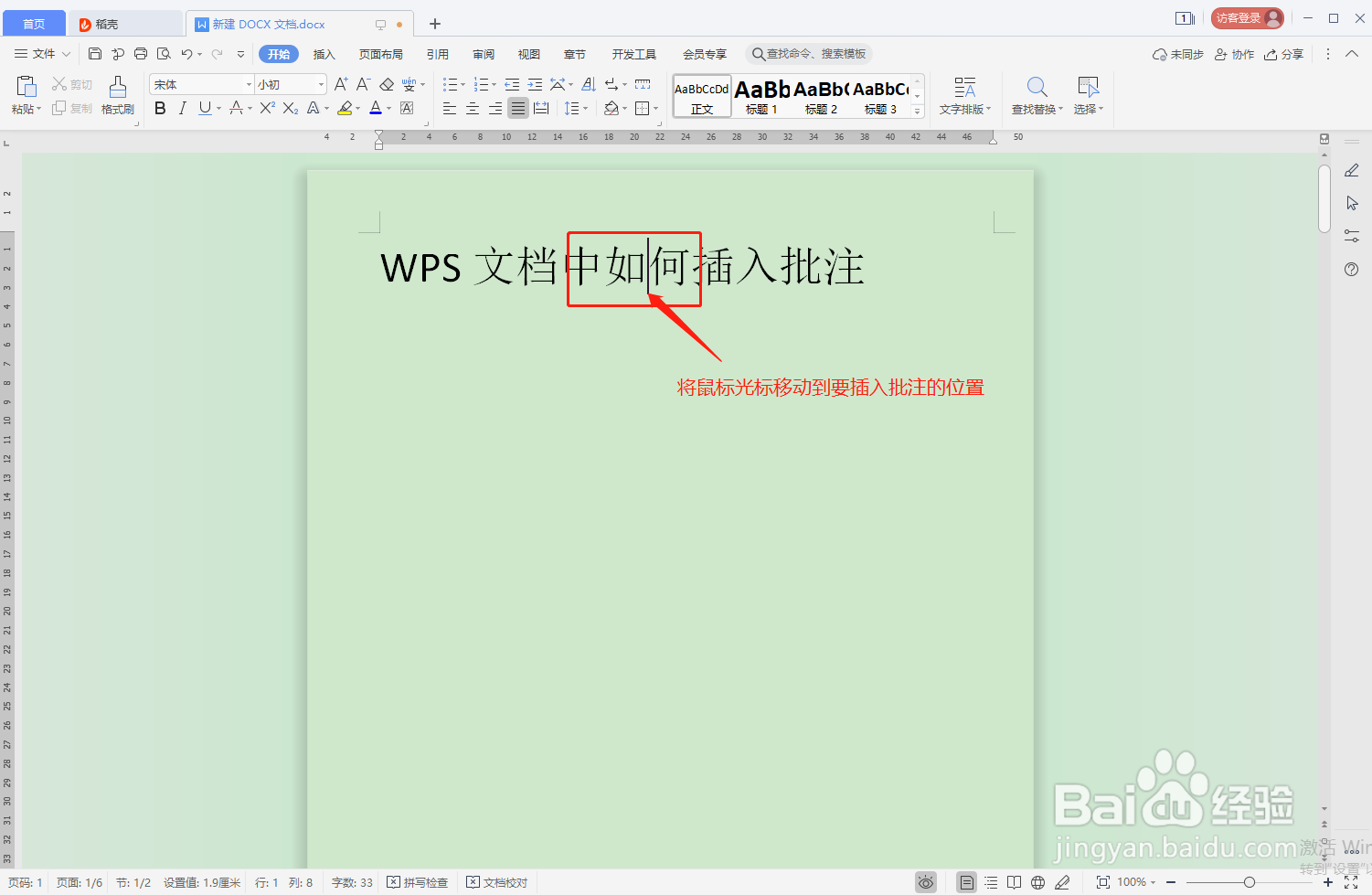The height and width of the screenshot is (895, 1372).
Task: Open the Insert ribbon tab
Action: click(x=324, y=54)
